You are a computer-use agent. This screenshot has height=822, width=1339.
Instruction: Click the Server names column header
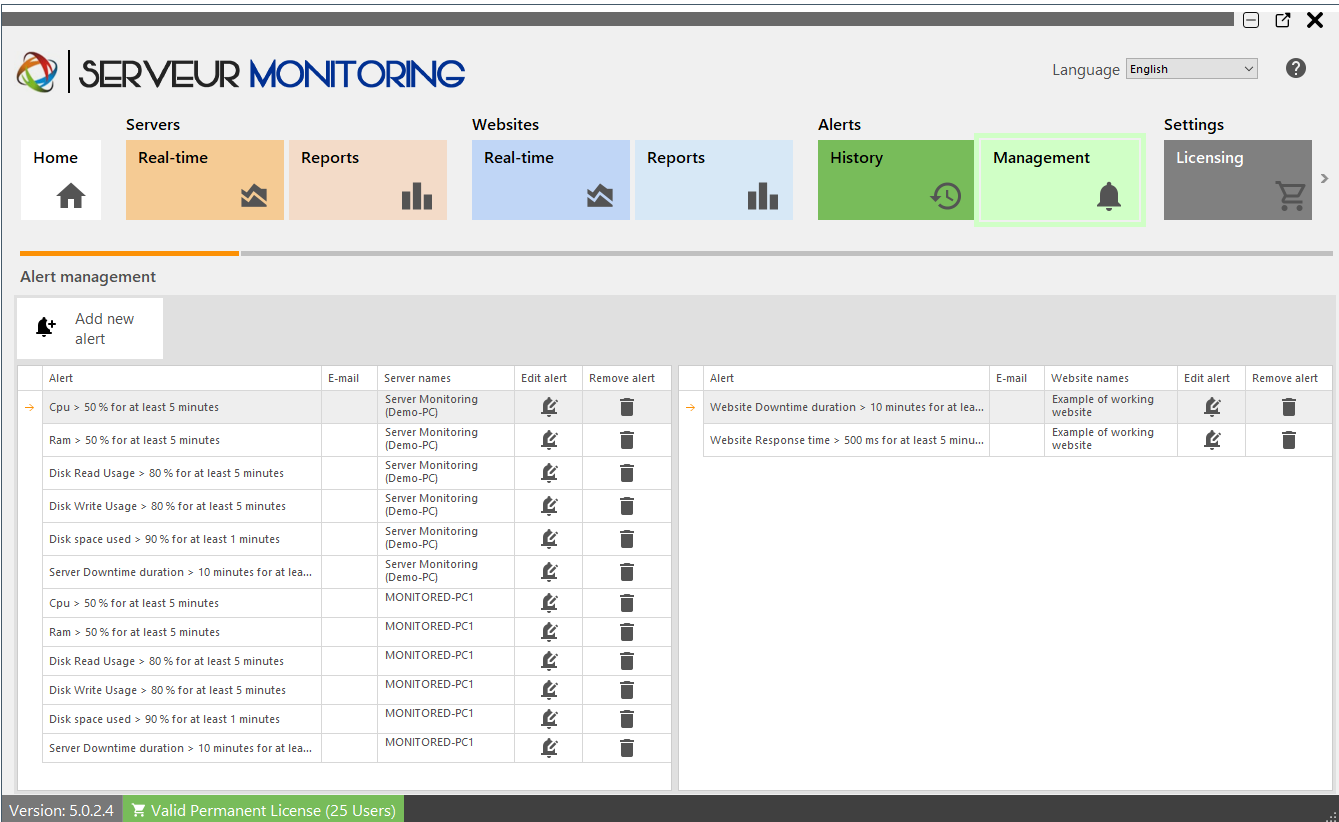click(446, 378)
